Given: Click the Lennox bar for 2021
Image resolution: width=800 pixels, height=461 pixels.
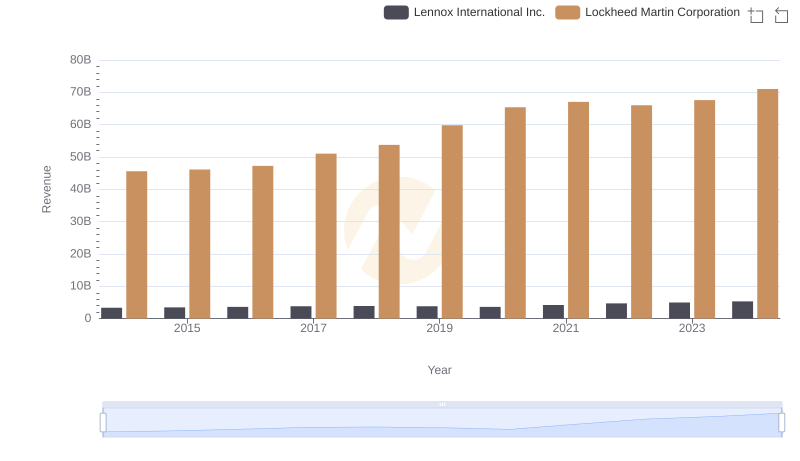Looking at the screenshot, I should (554, 312).
